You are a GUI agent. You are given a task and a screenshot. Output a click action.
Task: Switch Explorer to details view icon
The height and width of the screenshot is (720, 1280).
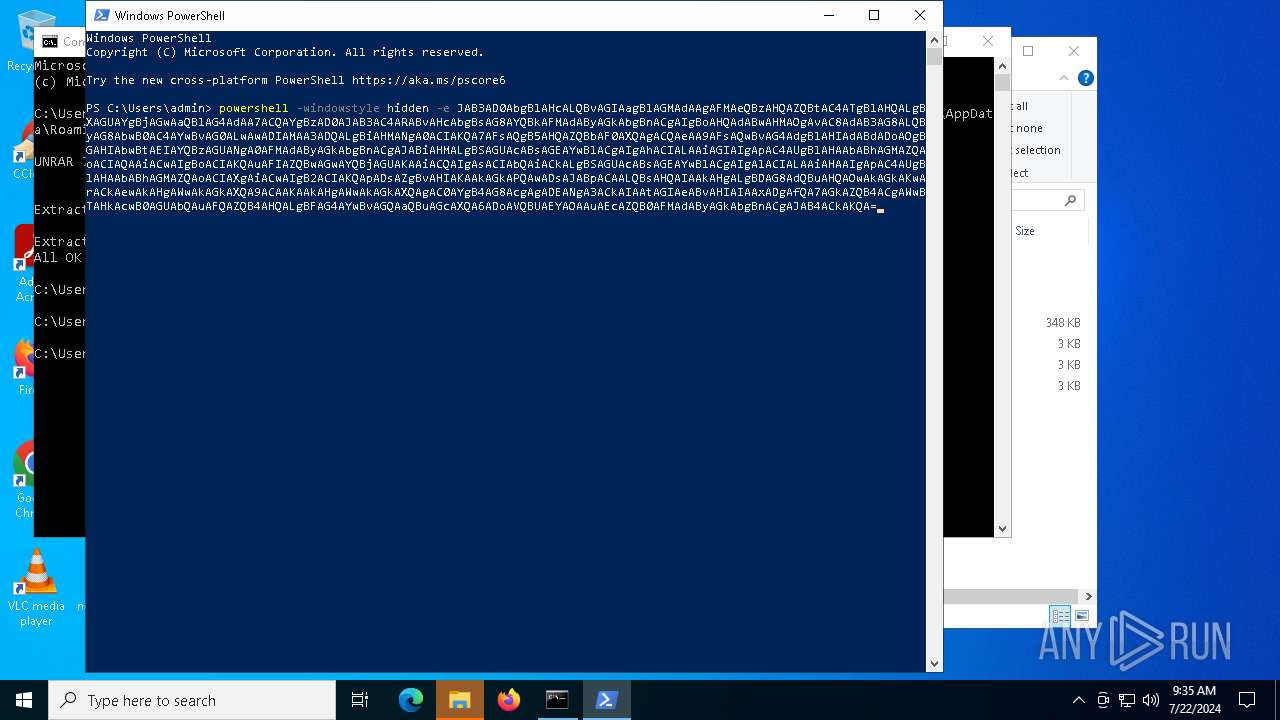coord(1060,616)
